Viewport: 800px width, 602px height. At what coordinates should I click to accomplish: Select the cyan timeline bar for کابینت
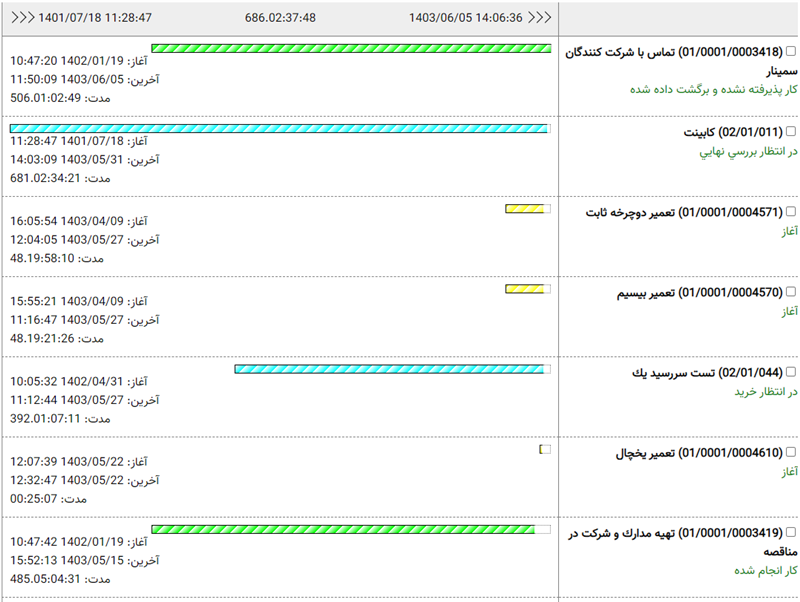(x=279, y=128)
